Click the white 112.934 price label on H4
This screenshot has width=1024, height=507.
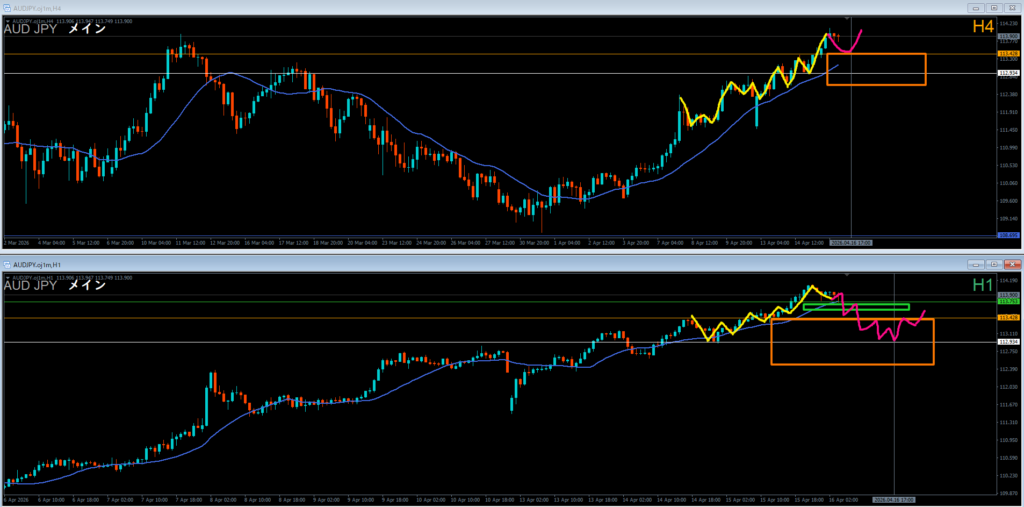pyautogui.click(x=1008, y=73)
